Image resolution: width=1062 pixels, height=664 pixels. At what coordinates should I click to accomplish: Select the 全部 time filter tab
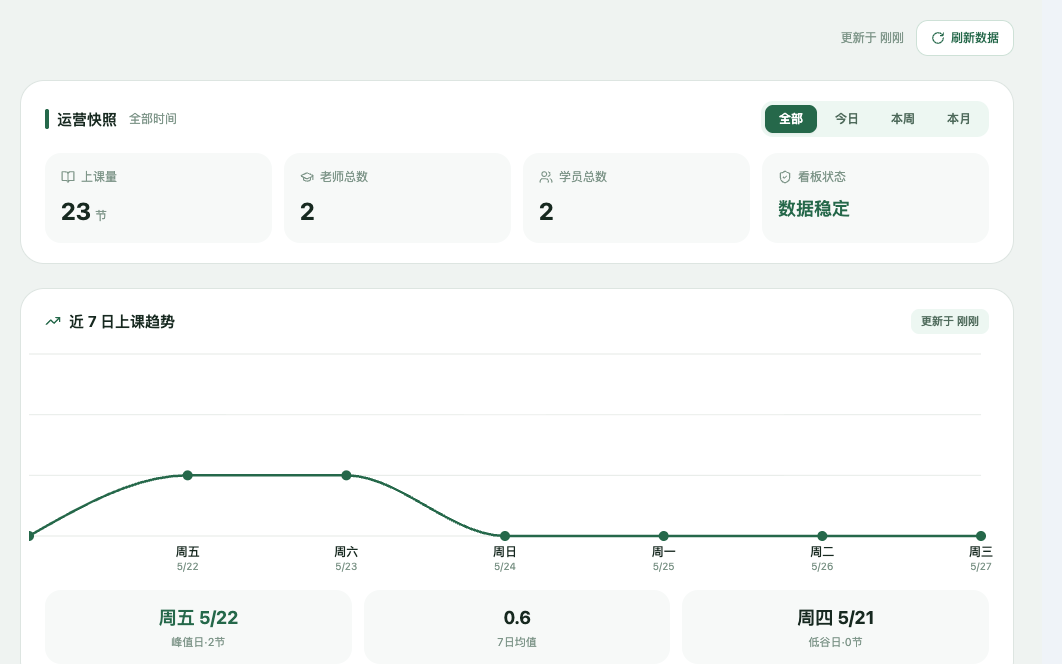pos(790,119)
